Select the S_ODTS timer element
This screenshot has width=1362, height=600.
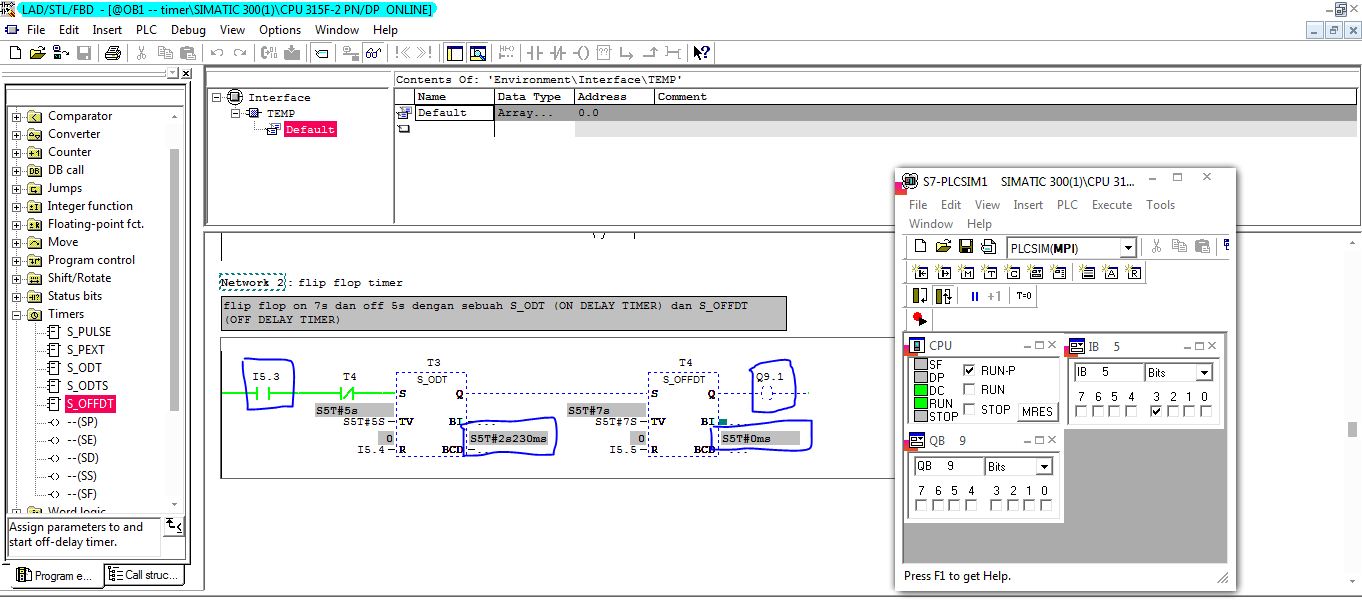(87, 386)
